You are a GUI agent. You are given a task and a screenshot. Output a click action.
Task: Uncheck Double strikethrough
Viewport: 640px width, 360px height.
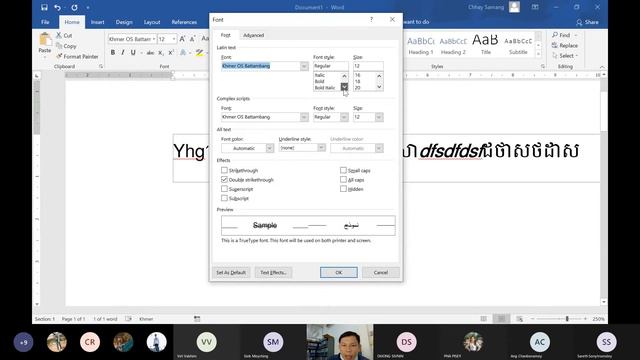[x=224, y=180]
